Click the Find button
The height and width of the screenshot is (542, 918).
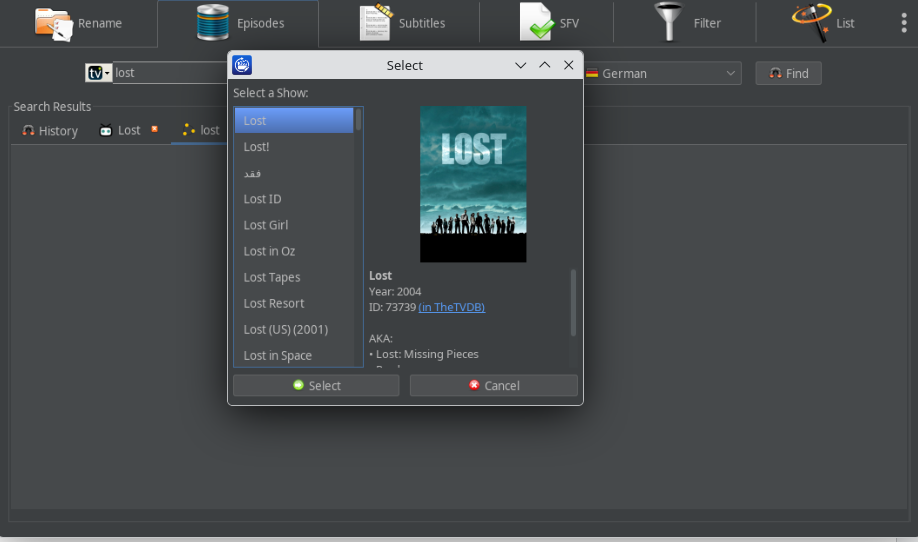[x=788, y=74]
